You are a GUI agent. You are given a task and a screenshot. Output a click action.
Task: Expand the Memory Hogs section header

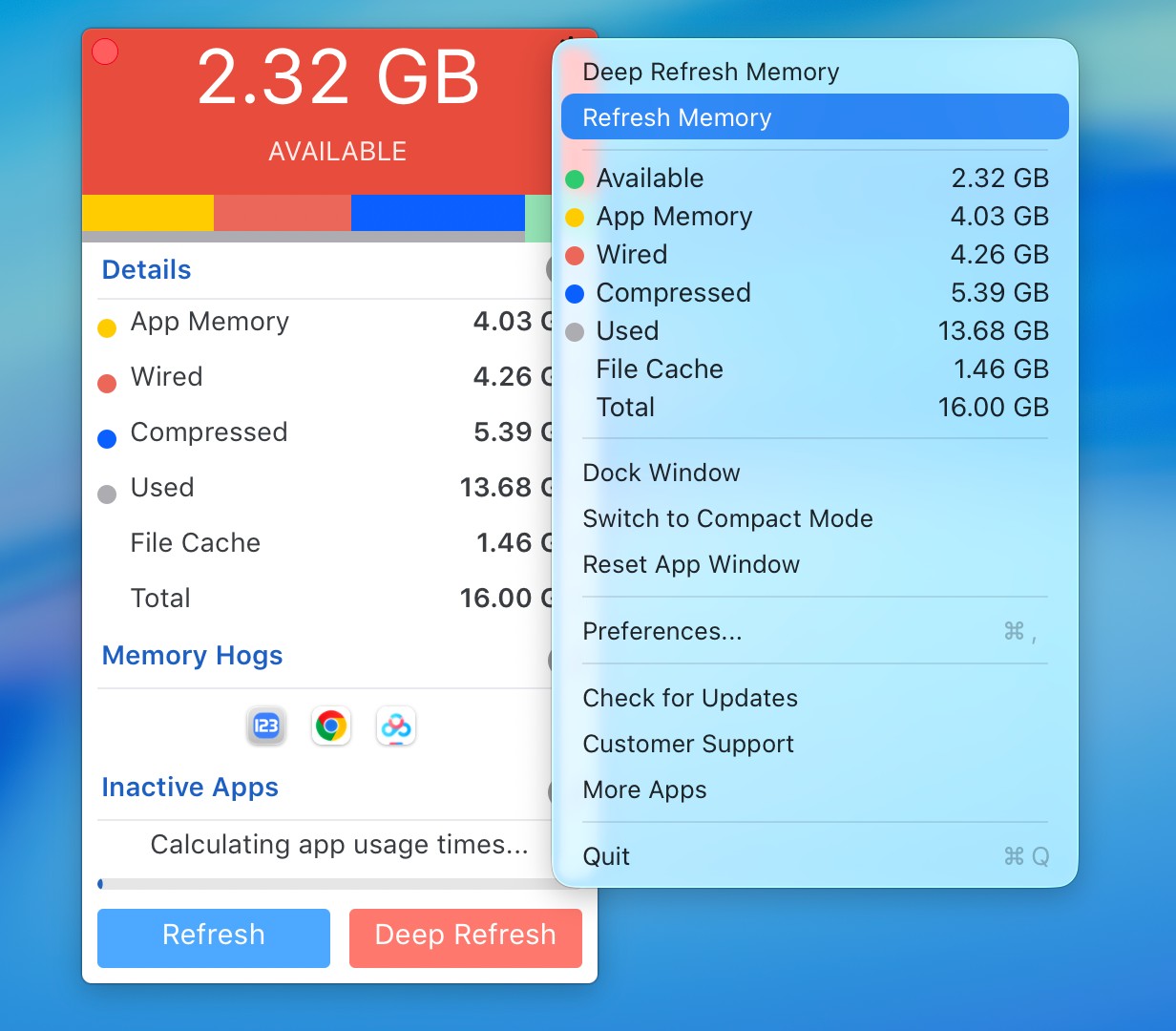193,656
